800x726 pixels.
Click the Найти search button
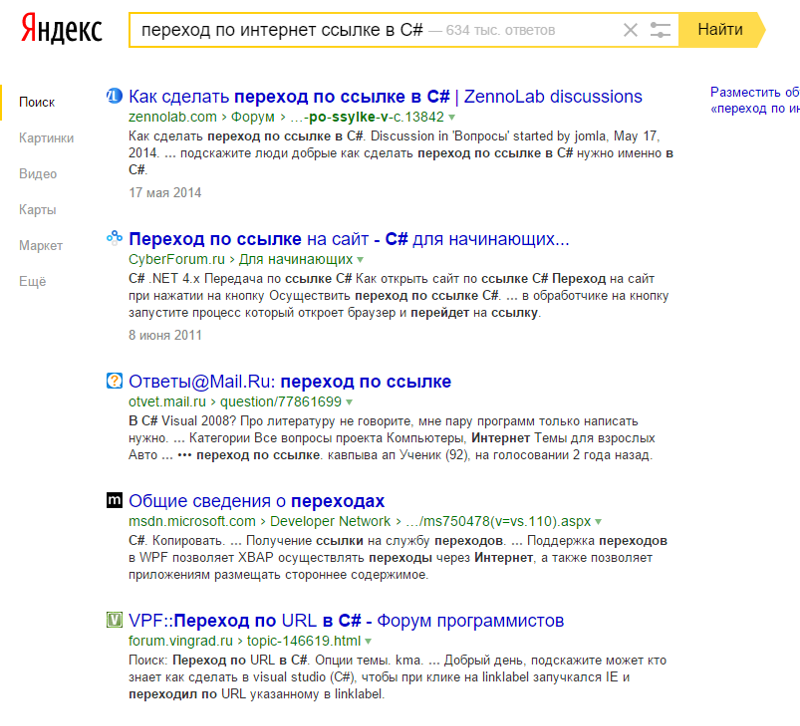coord(721,30)
